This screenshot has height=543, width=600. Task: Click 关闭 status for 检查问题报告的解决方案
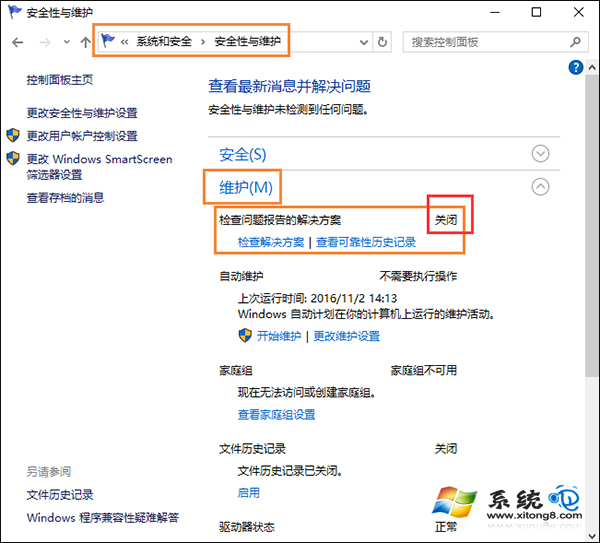[x=446, y=220]
